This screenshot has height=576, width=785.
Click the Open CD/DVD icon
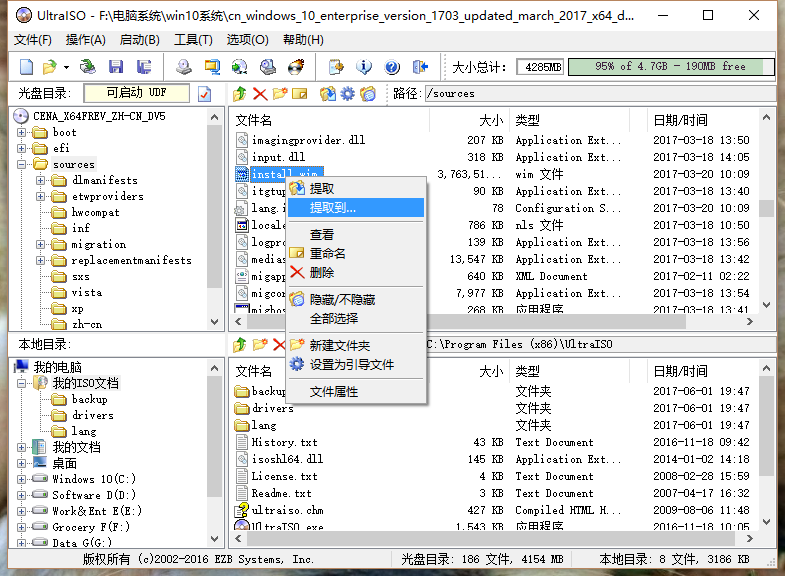[x=88, y=67]
